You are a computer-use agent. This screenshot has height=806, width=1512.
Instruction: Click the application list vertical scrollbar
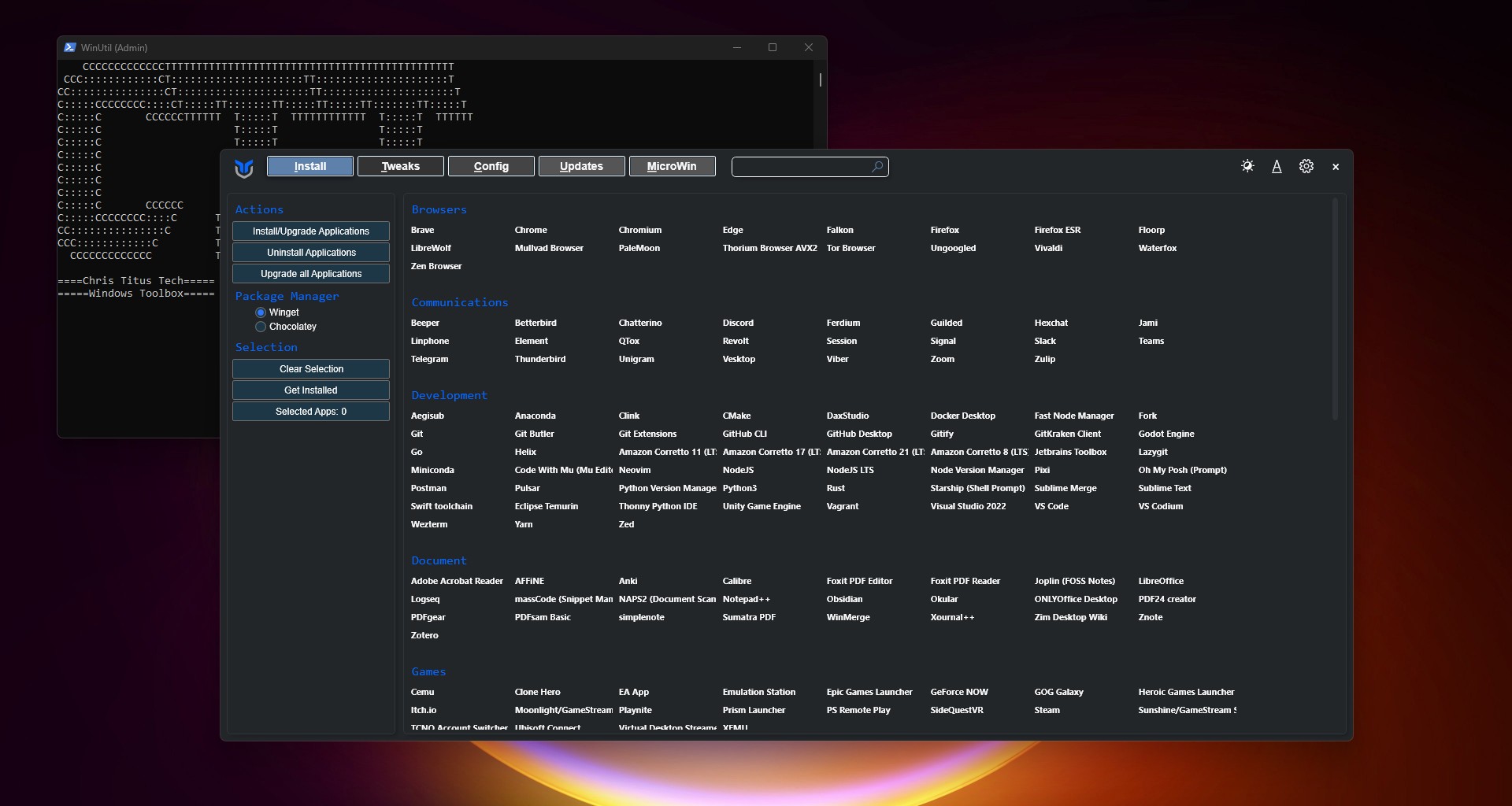tap(1335, 310)
